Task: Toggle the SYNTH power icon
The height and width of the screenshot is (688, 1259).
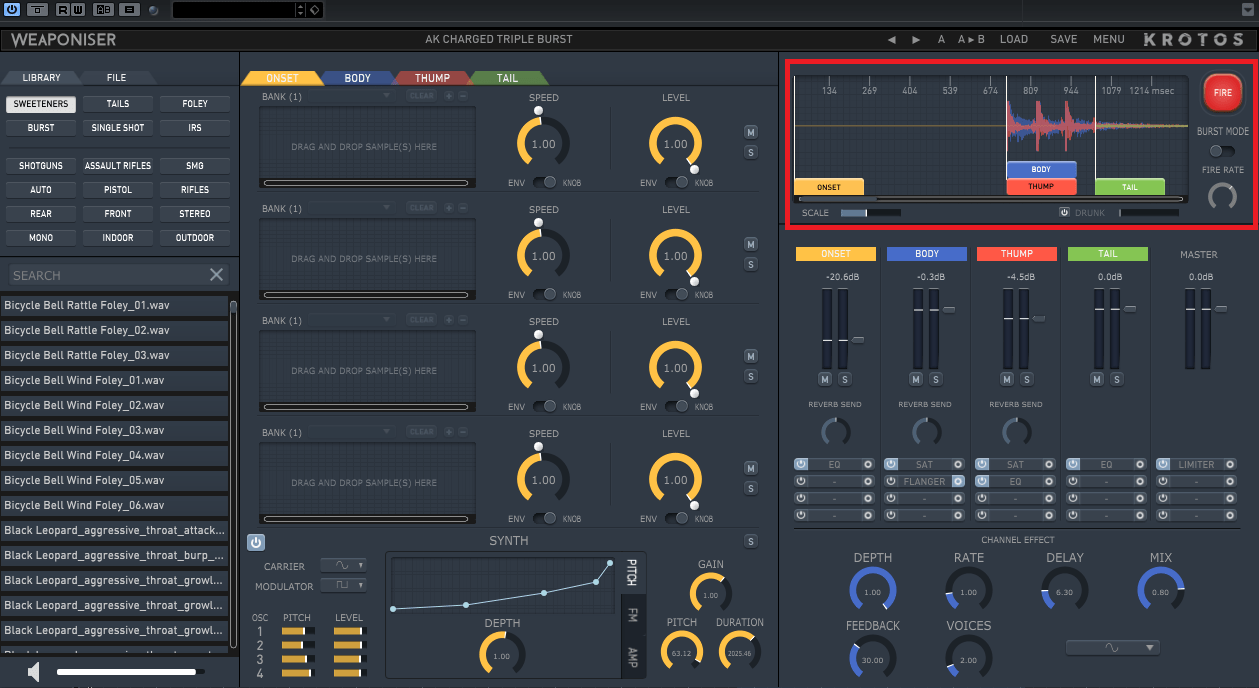Action: click(x=256, y=542)
